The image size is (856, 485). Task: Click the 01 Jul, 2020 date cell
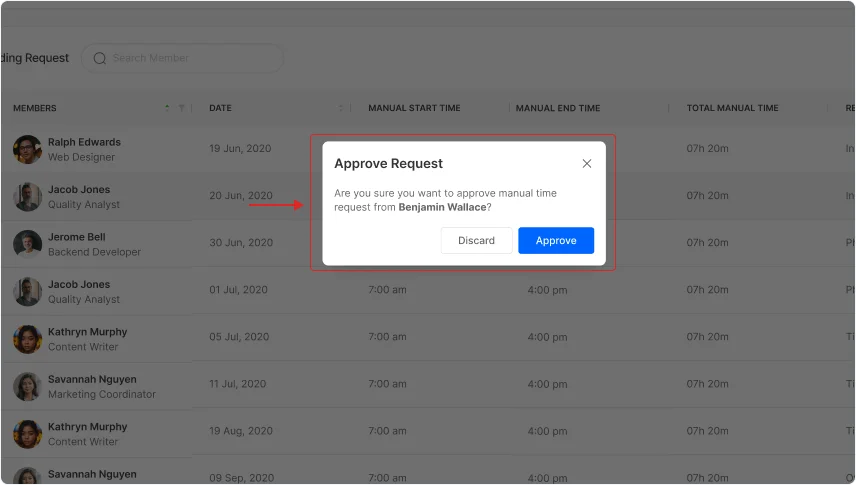[x=238, y=290]
